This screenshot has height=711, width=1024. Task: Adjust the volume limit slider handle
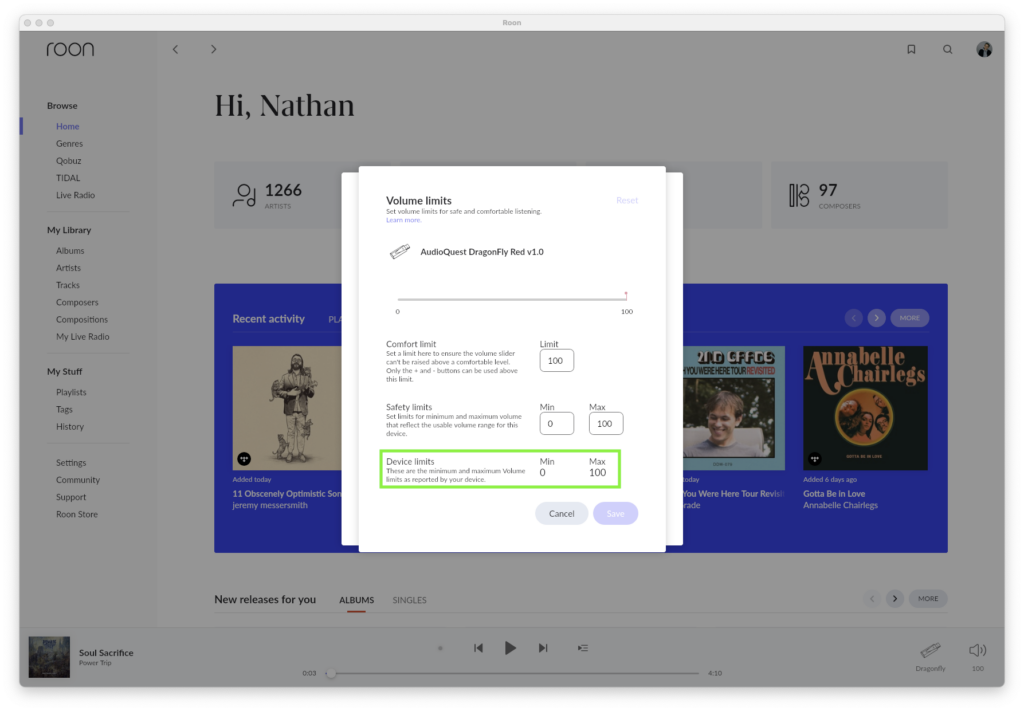click(626, 296)
